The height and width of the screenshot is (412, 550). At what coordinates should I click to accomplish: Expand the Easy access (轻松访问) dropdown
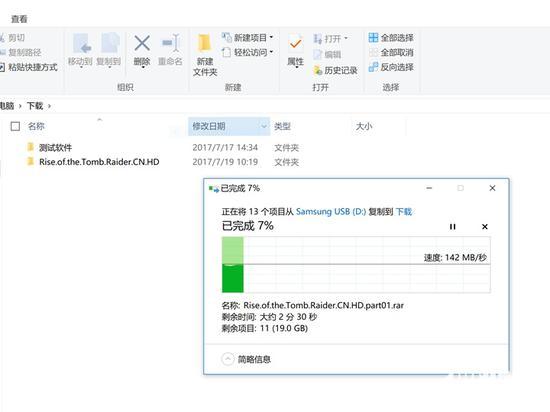pyautogui.click(x=271, y=52)
